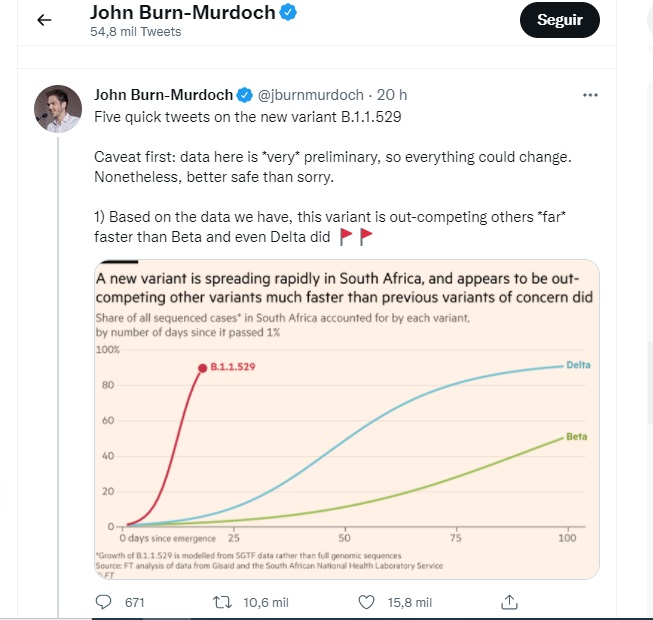The image size is (653, 620).
Task: Click the 54,8 mil Tweets counter
Action: 136,32
